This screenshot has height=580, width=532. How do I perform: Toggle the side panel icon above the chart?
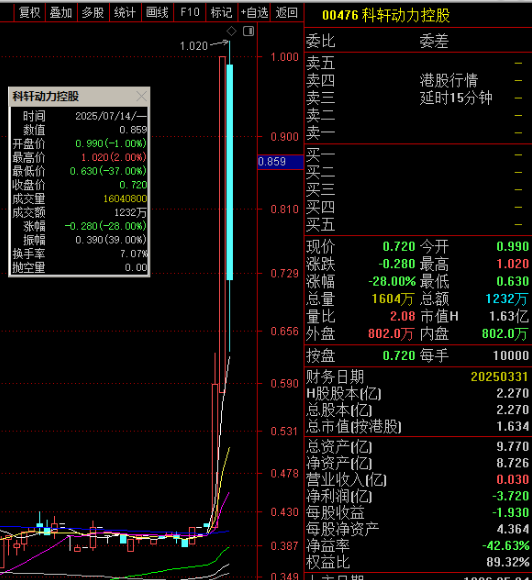pyautogui.click(x=249, y=31)
